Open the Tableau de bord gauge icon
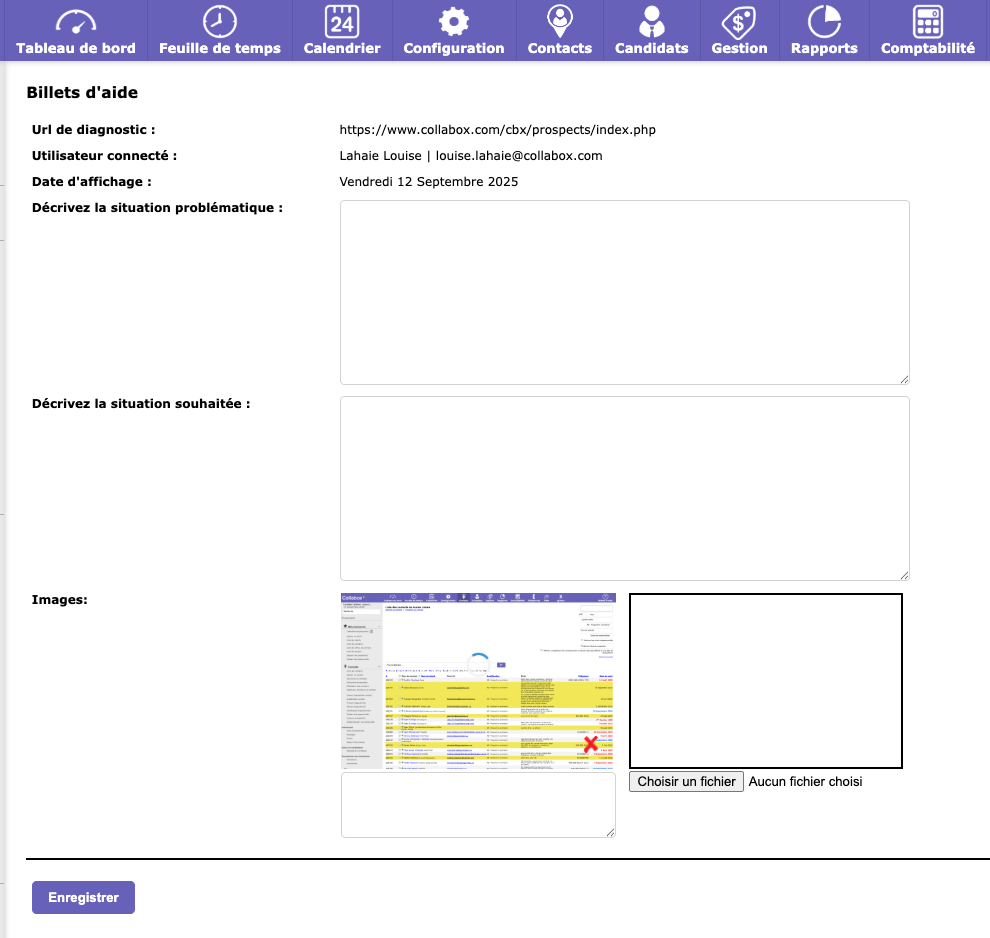Viewport: 990px width, 938px height. pyautogui.click(x=76, y=21)
